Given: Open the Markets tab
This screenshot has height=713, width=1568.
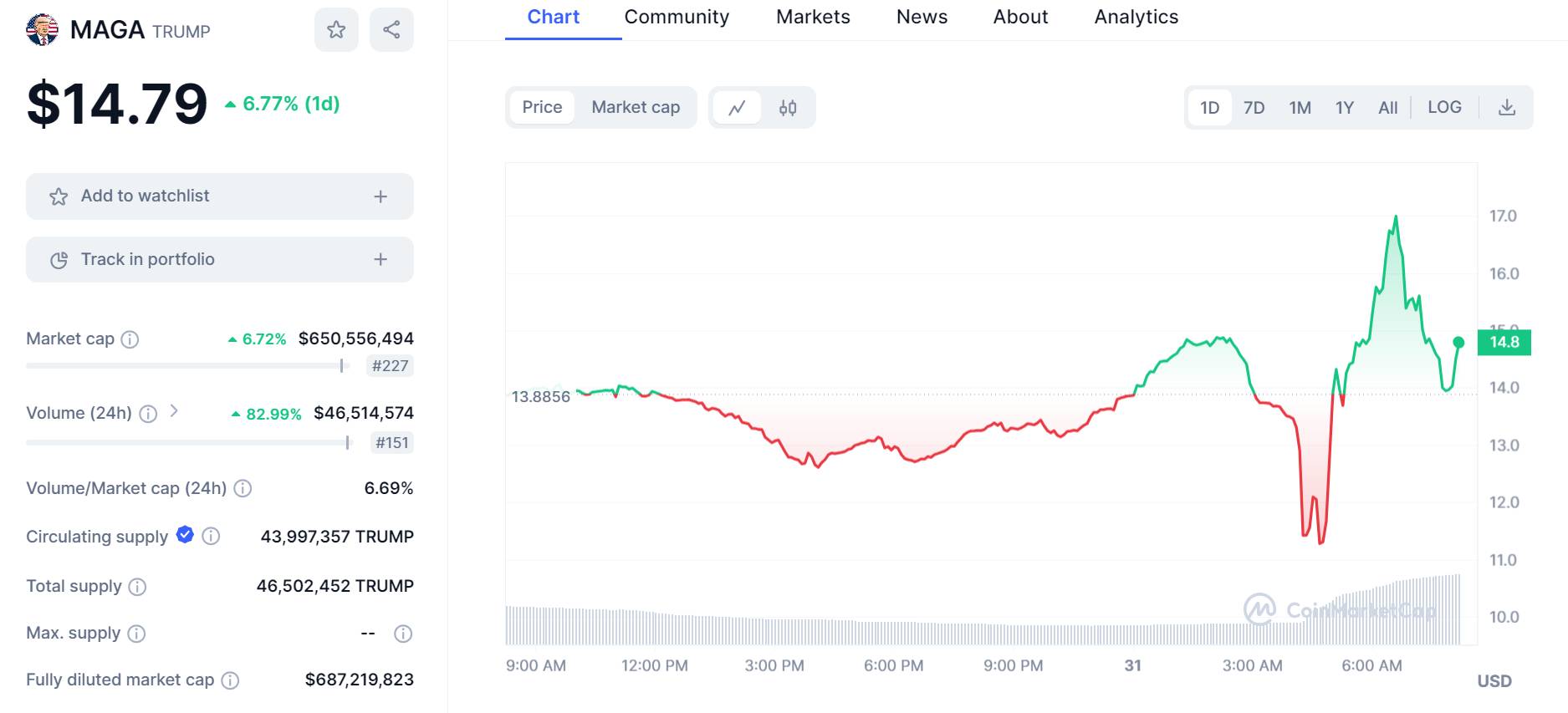Looking at the screenshot, I should [813, 17].
